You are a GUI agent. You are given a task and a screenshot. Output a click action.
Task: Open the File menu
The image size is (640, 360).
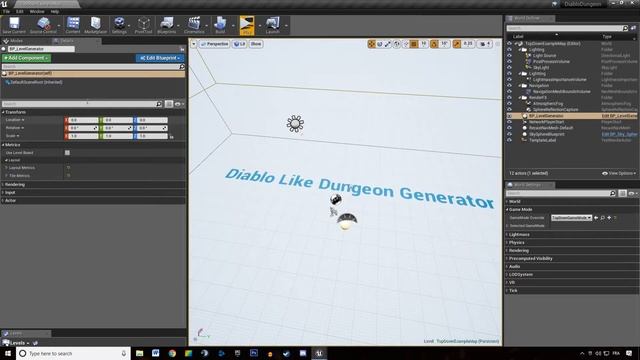7,11
